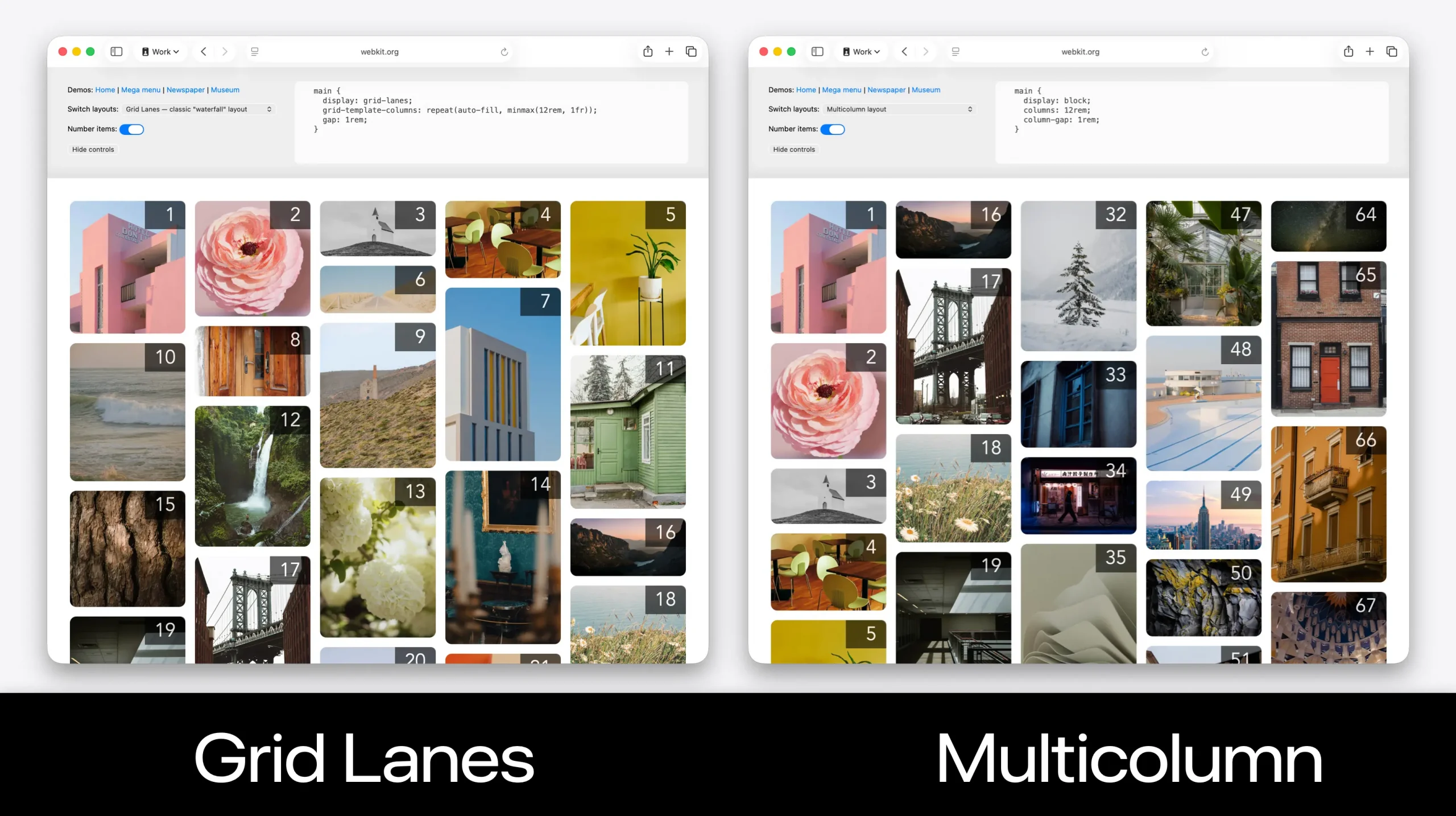Turn off Number items in the Multicolumn demo
This screenshot has width=1456, height=816.
click(x=833, y=129)
